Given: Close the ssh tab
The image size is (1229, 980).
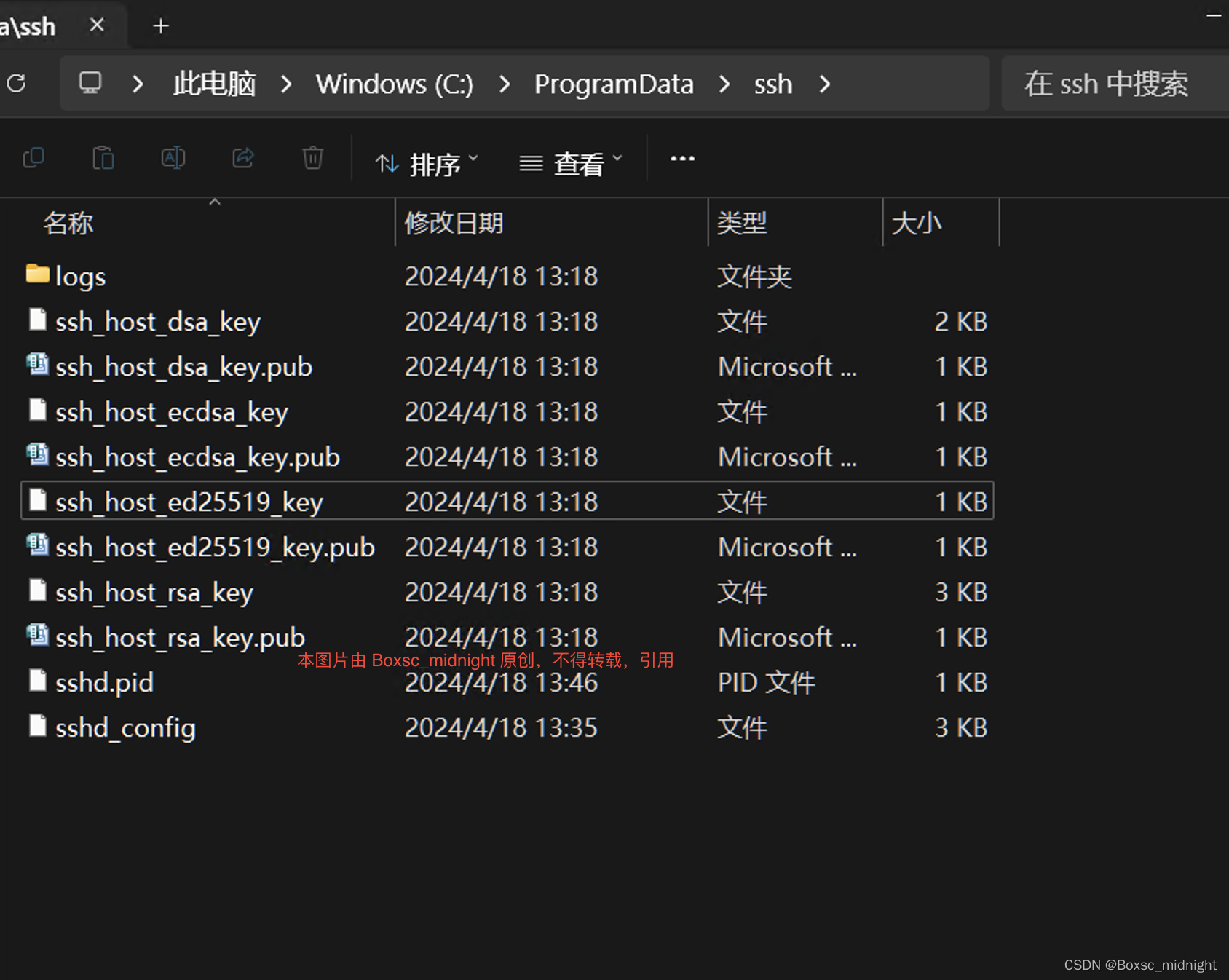Looking at the screenshot, I should [97, 25].
